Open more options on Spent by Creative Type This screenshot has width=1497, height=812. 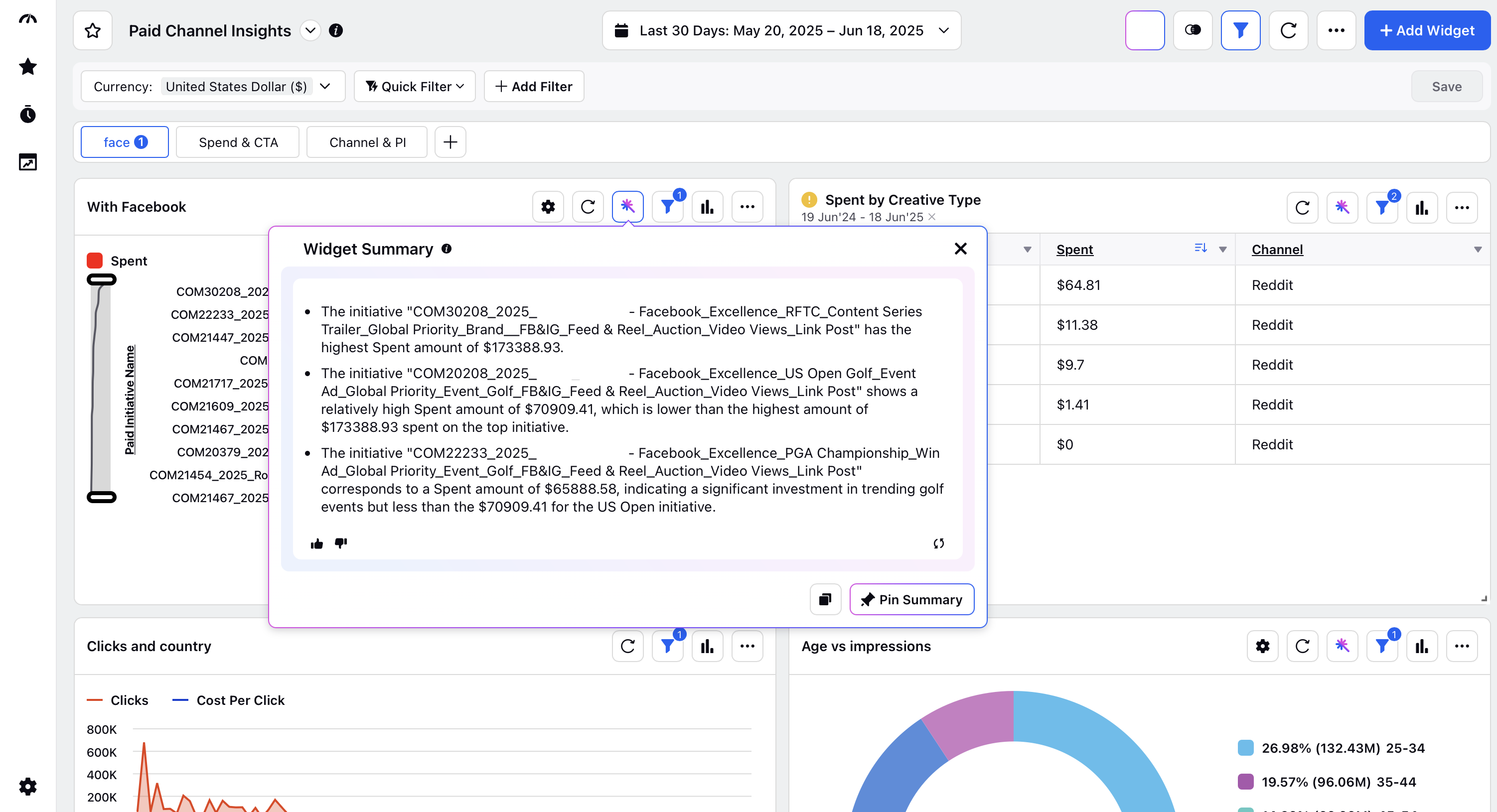coord(1462,207)
